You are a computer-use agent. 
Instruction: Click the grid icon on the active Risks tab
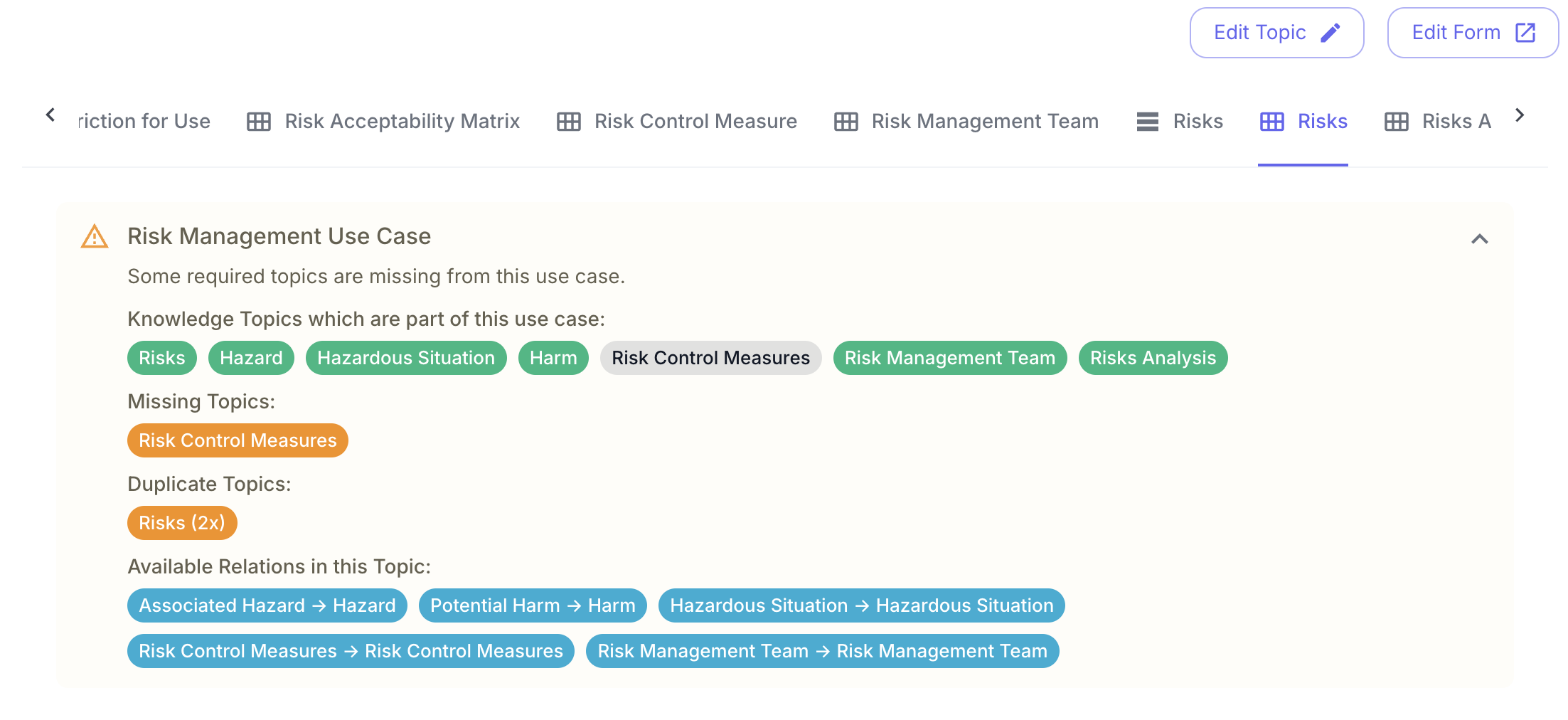click(1271, 121)
